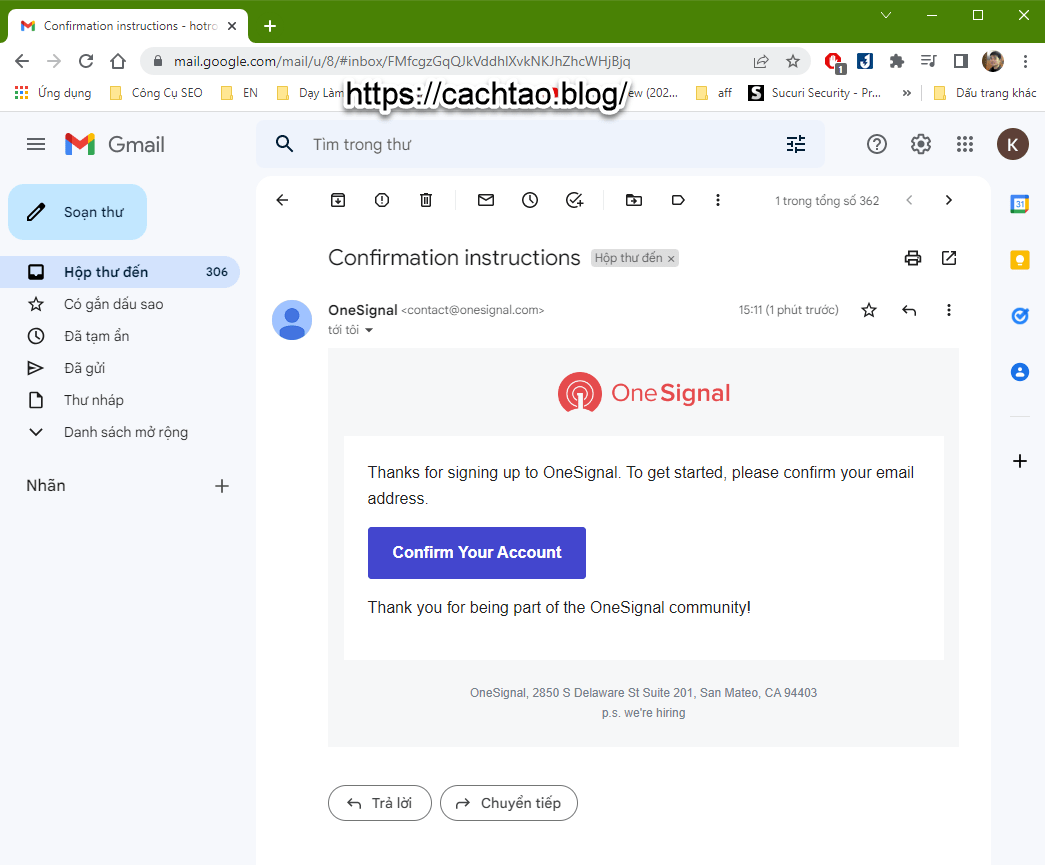Share this page from address bar
The width and height of the screenshot is (1045, 865).
760,61
